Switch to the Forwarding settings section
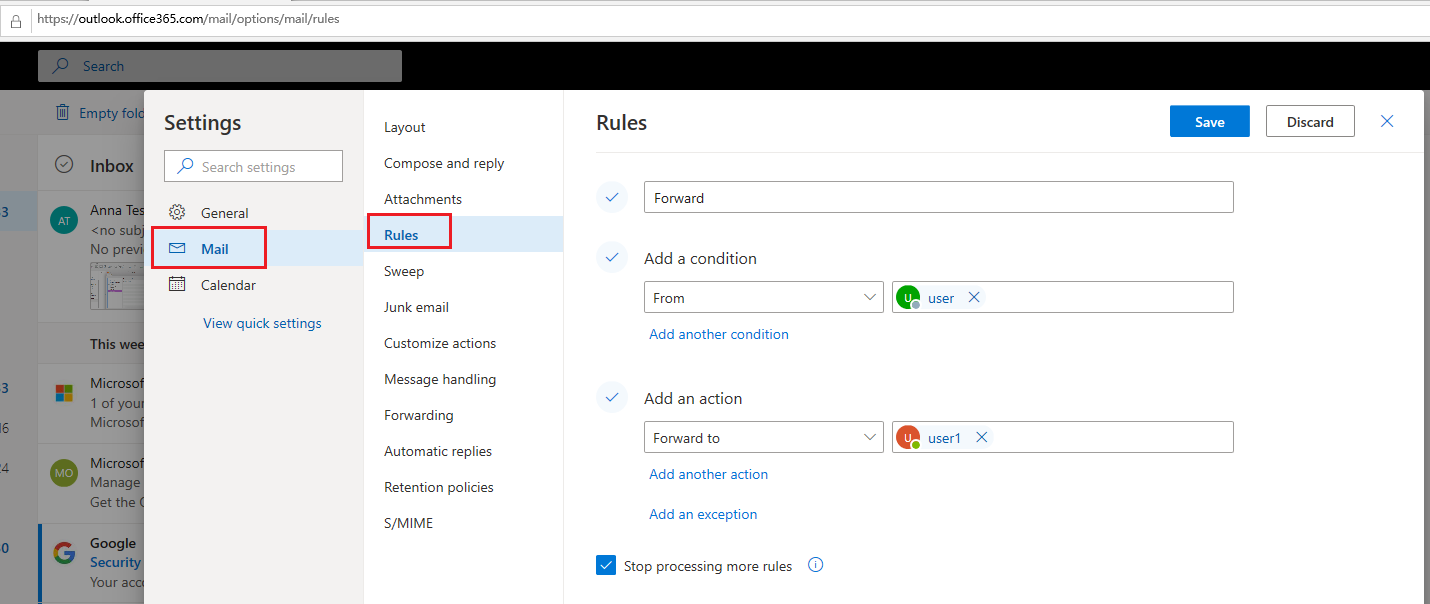The width and height of the screenshot is (1430, 604). [x=418, y=415]
